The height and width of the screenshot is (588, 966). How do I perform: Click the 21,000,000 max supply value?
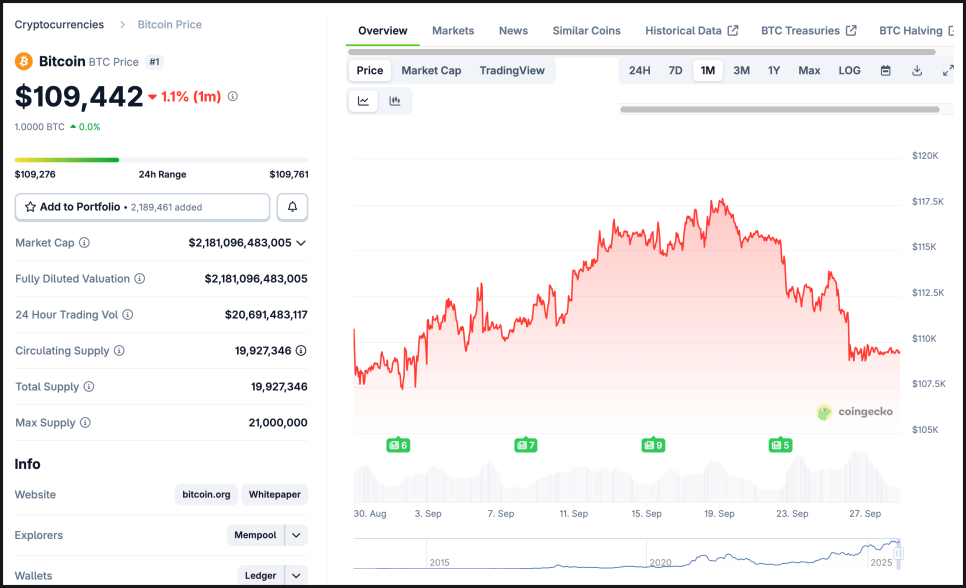tap(278, 423)
